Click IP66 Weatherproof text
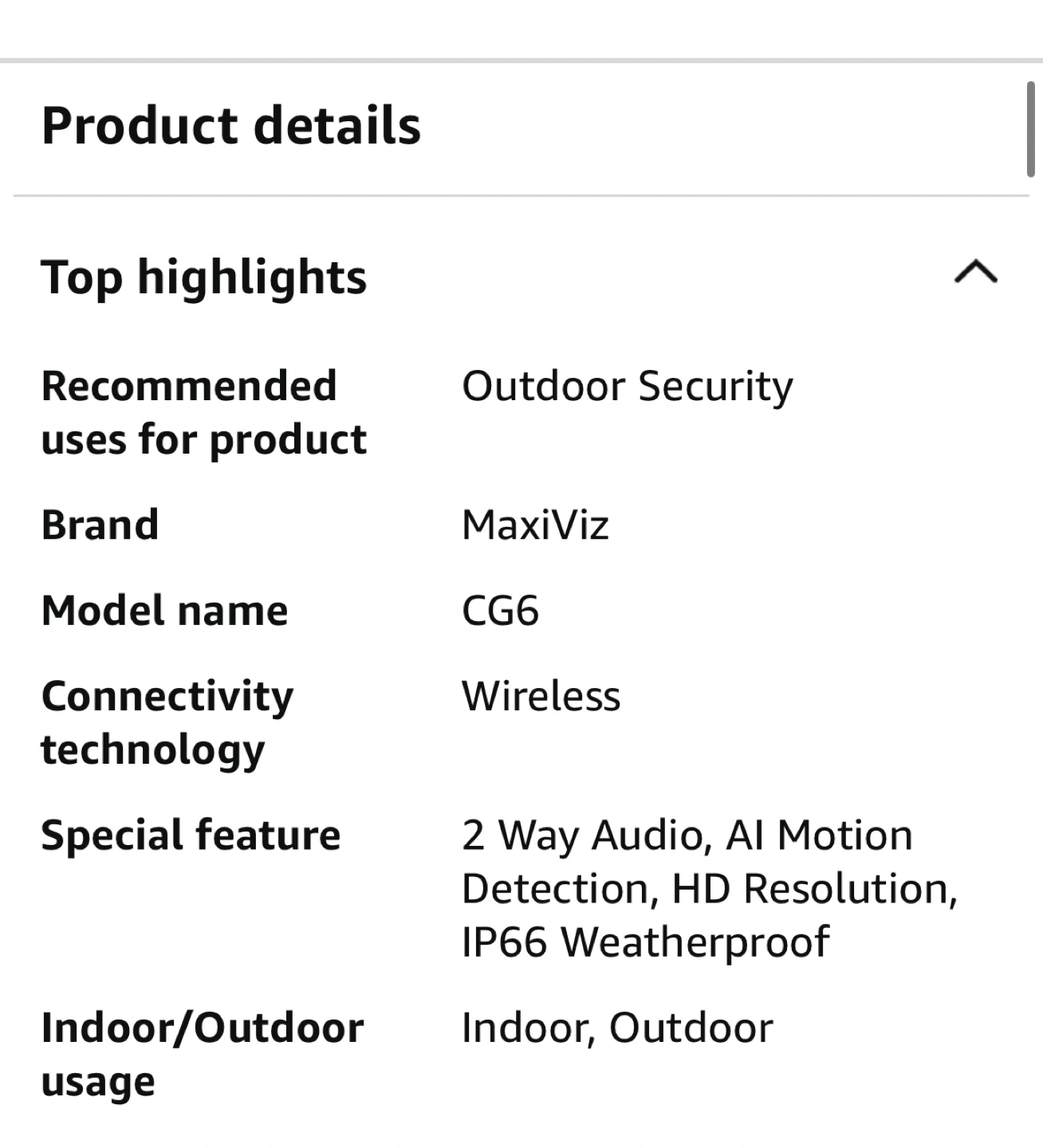 click(x=645, y=942)
